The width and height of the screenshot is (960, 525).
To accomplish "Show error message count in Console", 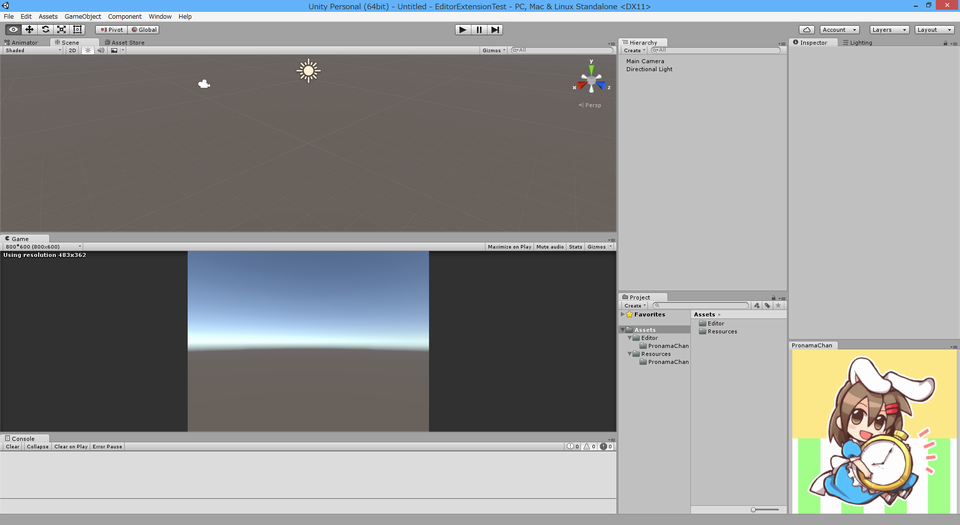I will coord(606,447).
